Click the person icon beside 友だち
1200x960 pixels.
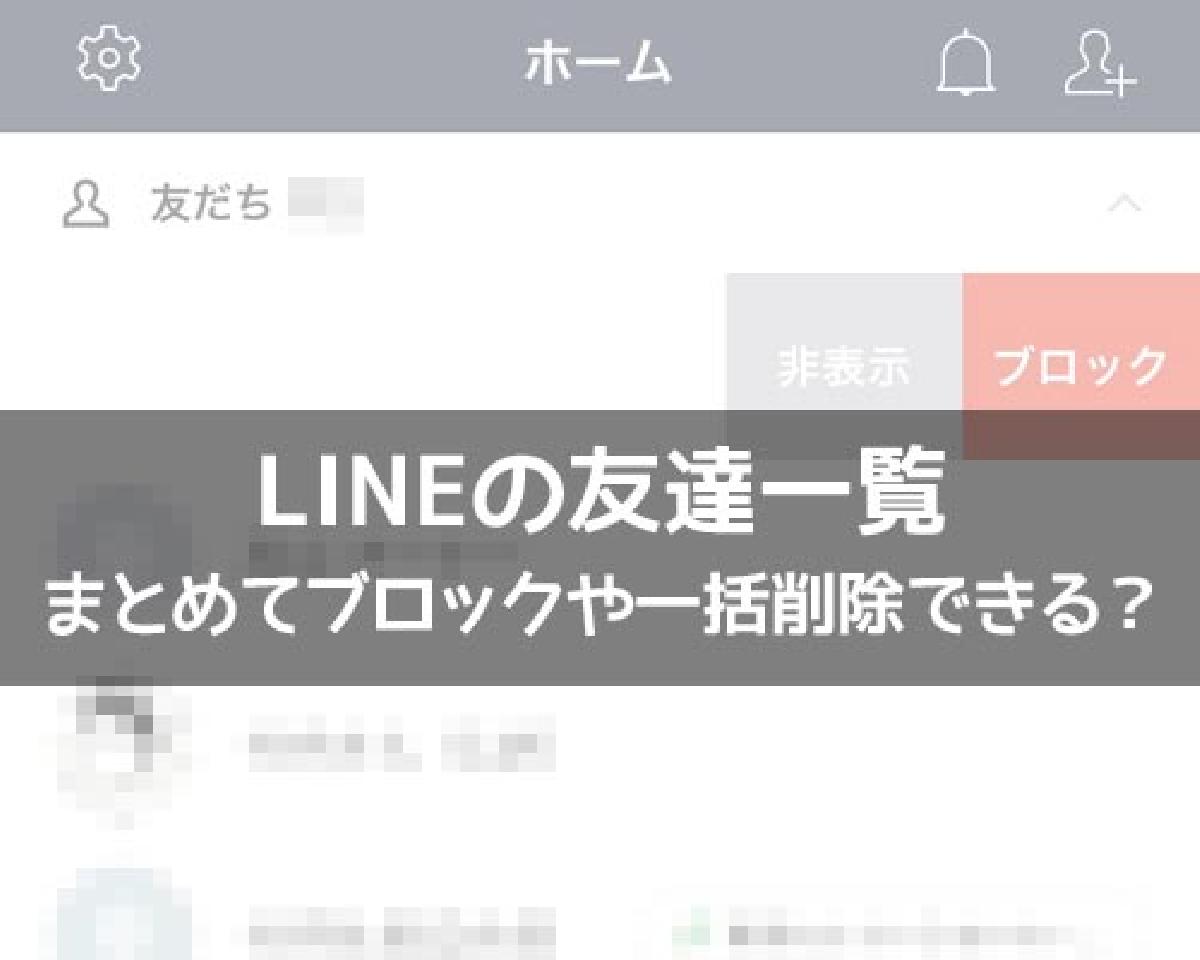point(86,204)
